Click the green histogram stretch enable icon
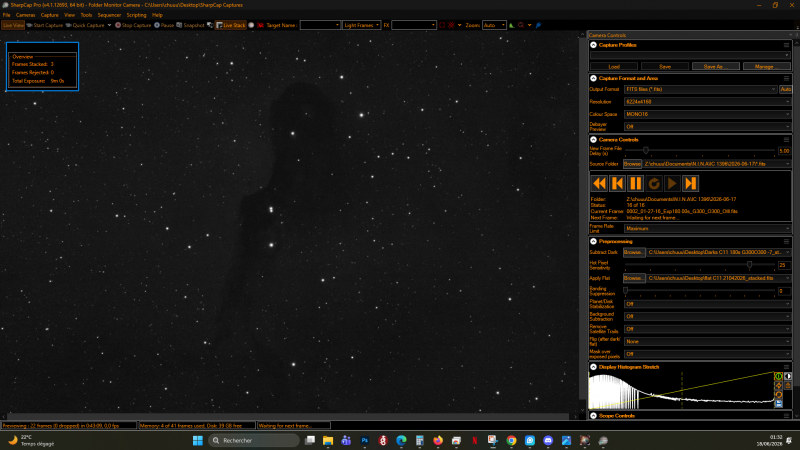 pyautogui.click(x=779, y=377)
